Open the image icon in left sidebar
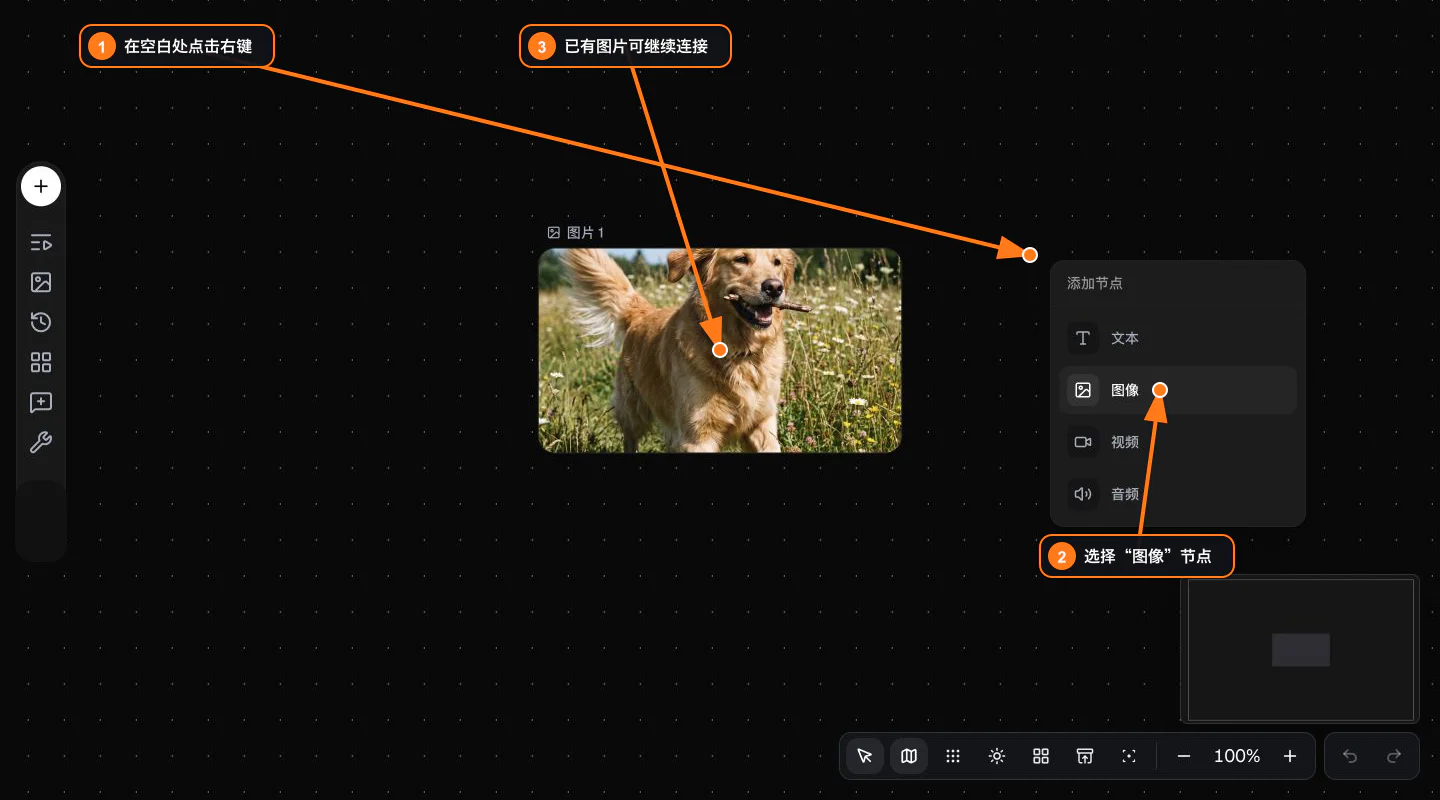1440x800 pixels. point(41,282)
